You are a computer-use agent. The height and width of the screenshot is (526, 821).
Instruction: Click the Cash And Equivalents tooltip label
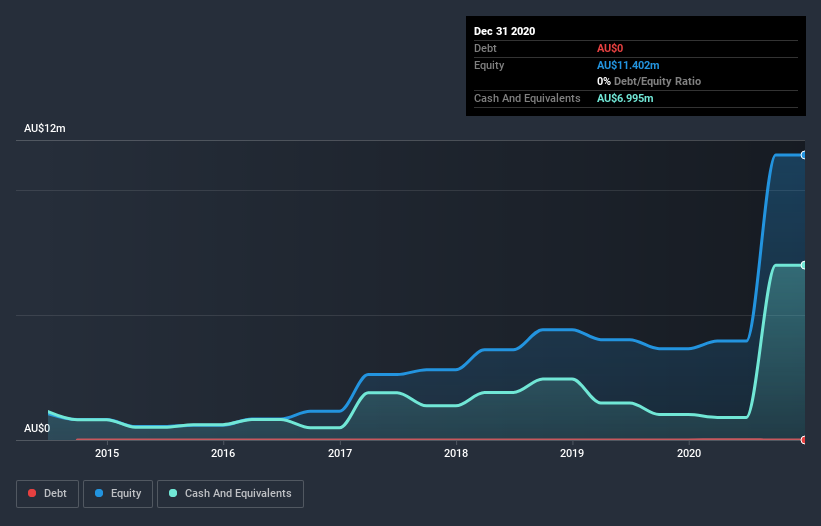tap(527, 98)
